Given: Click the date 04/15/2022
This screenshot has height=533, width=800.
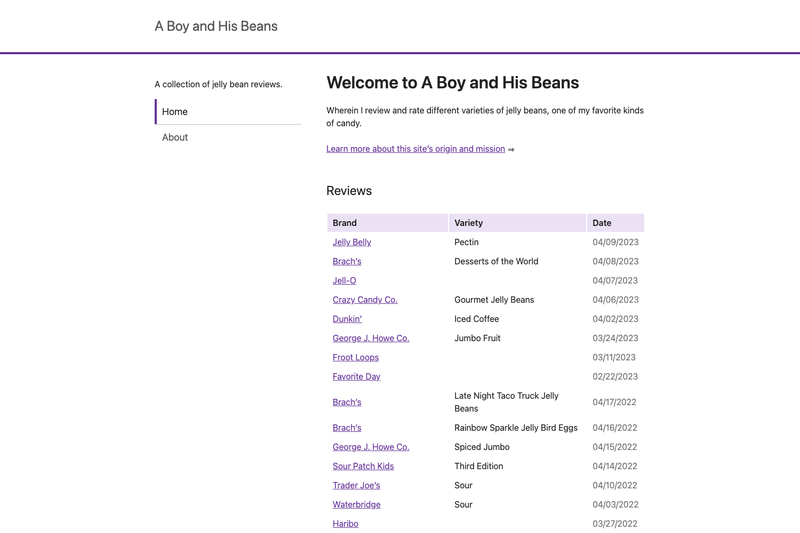Looking at the screenshot, I should (x=615, y=447).
